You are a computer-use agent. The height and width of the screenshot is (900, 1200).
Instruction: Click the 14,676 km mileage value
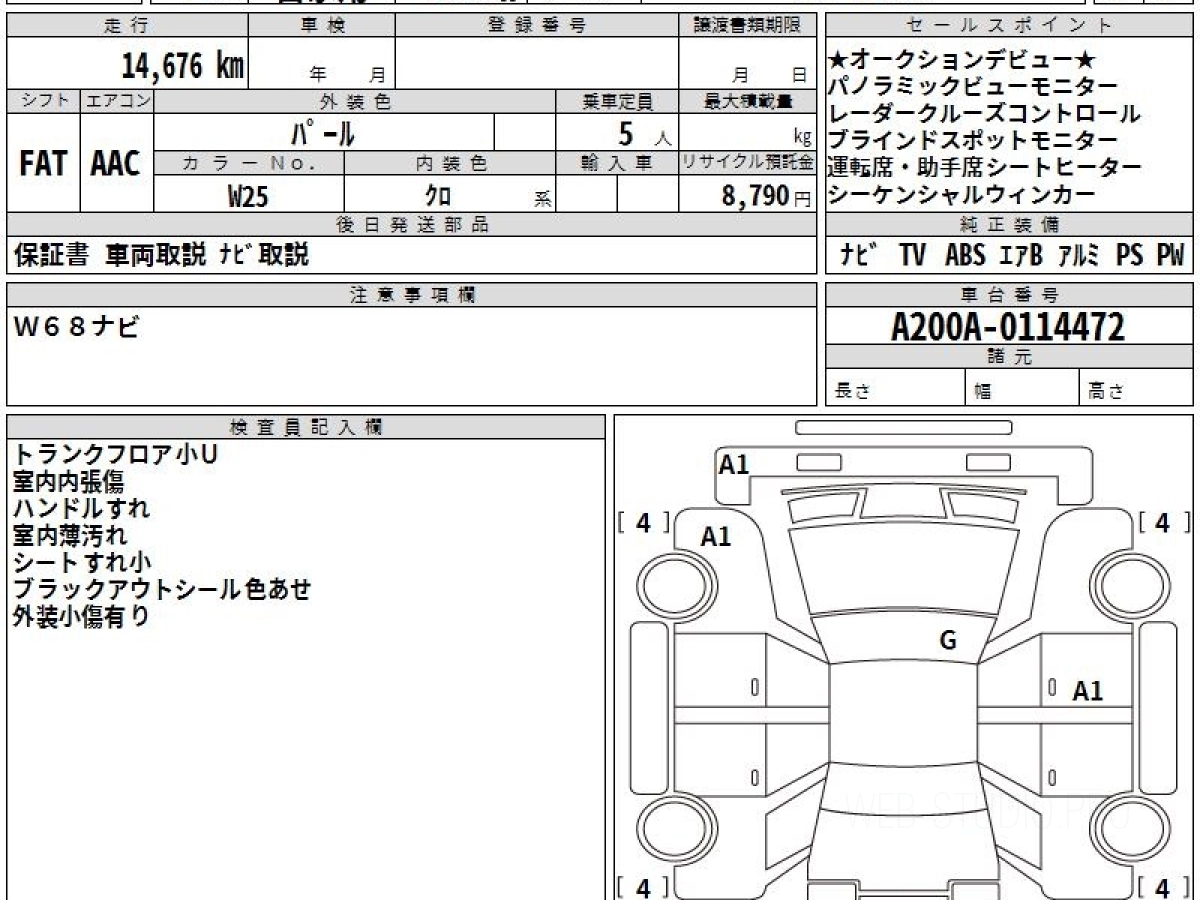click(183, 67)
